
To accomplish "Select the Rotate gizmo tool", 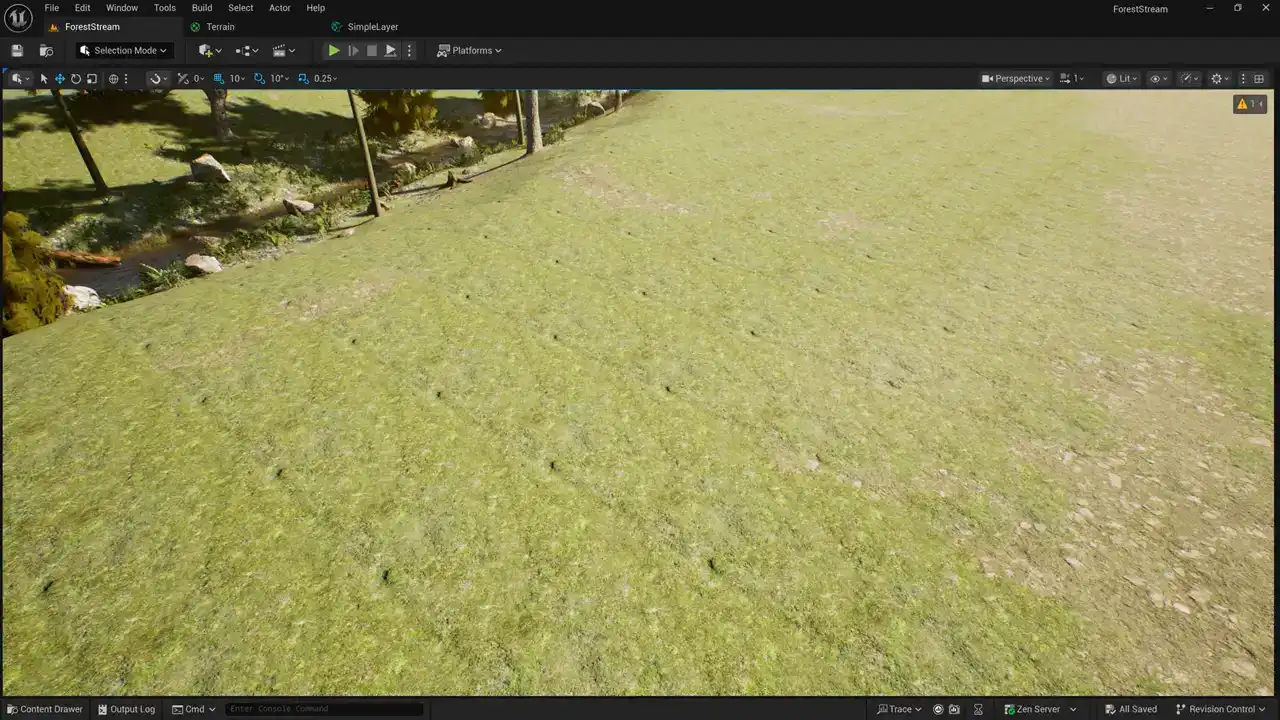I will [76, 79].
